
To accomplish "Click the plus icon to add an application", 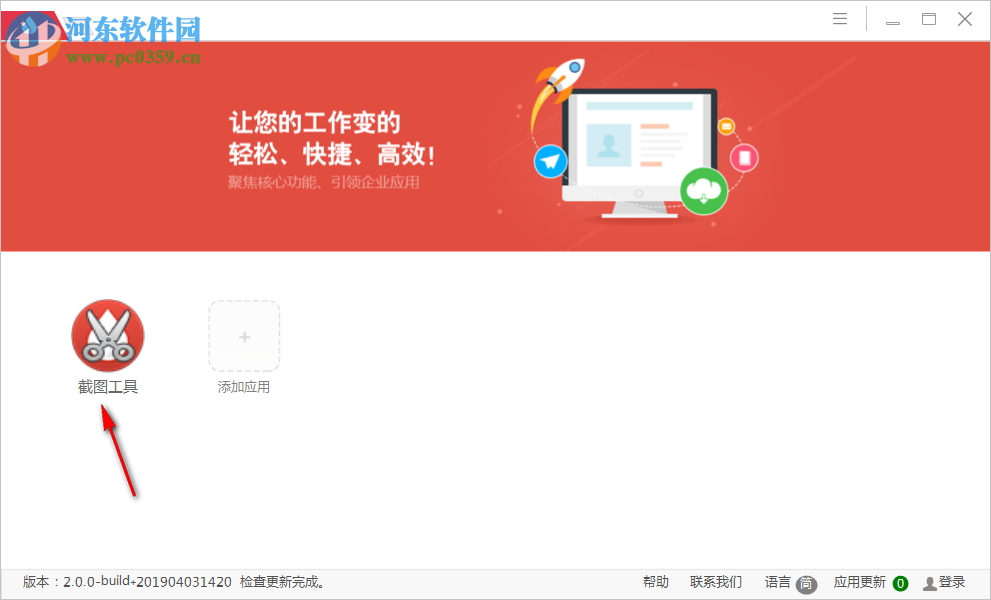I will point(244,336).
